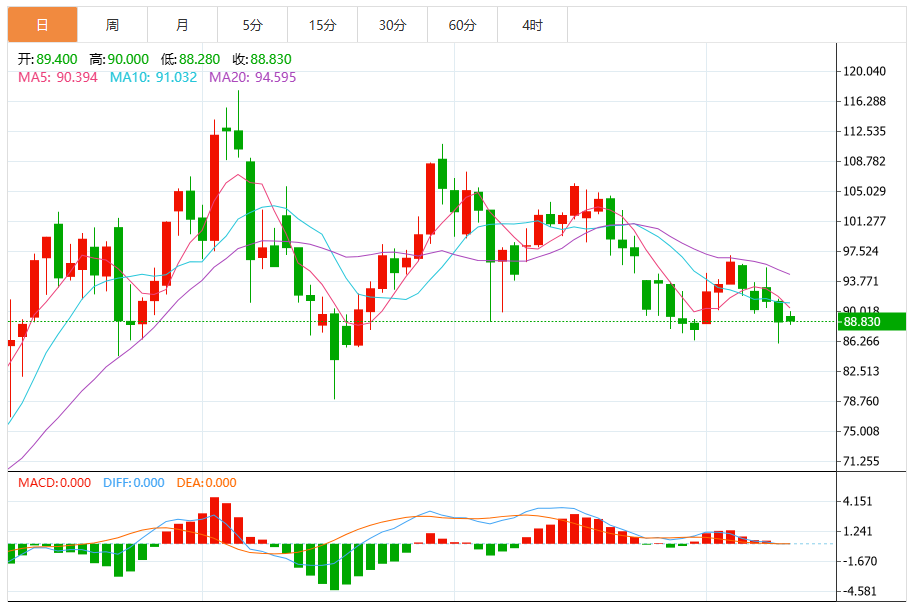Click the 收:88.830 closing price readout
Screen dimensions: 910x602
pos(262,59)
